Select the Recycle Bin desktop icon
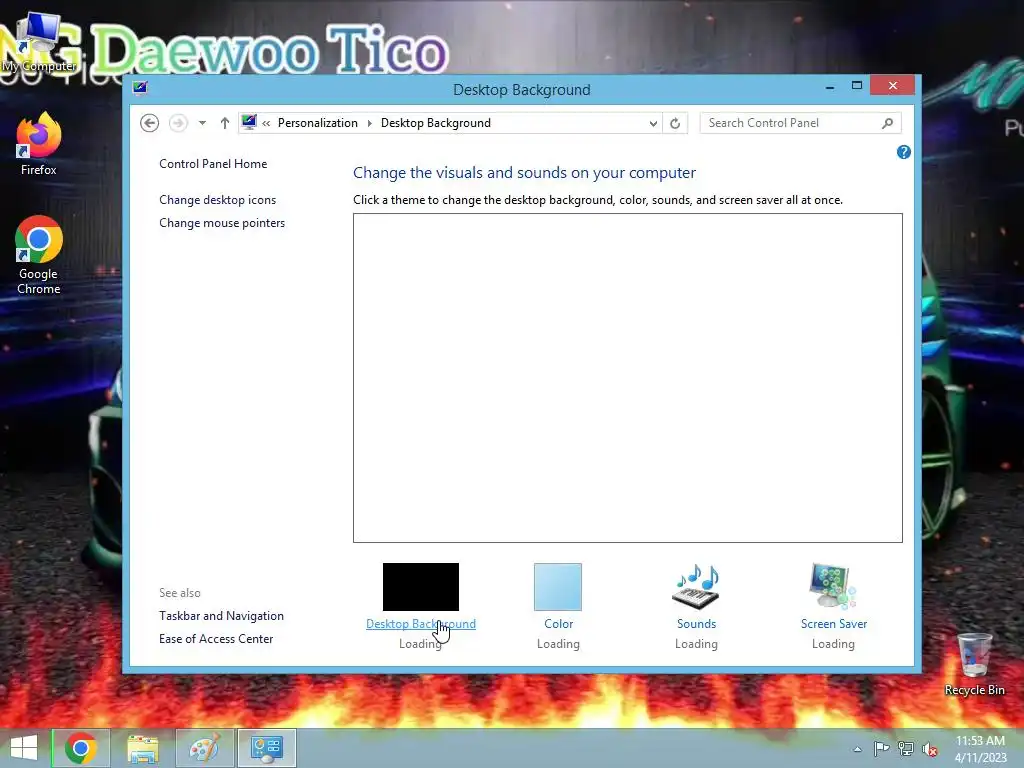The height and width of the screenshot is (768, 1024). (x=974, y=664)
